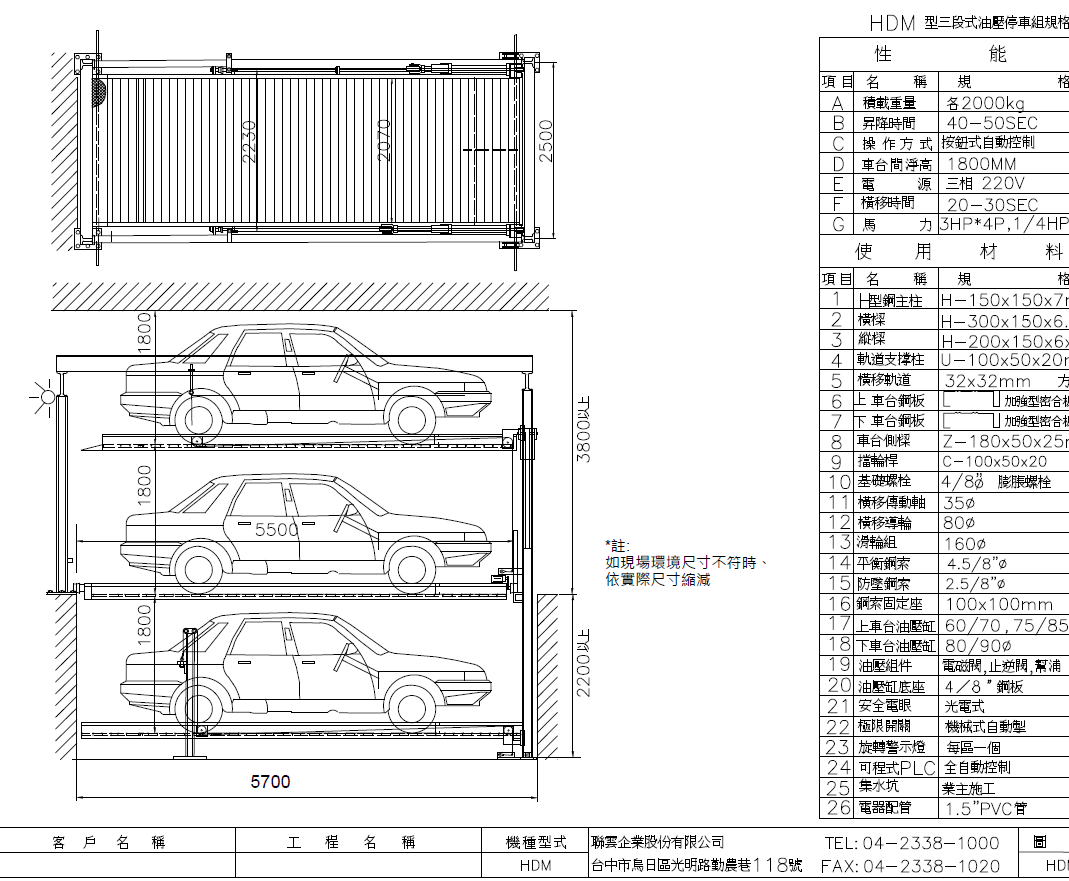Click the 聯寰企業股份有限公司 company name
The width and height of the screenshot is (1069, 881).
coord(657,842)
